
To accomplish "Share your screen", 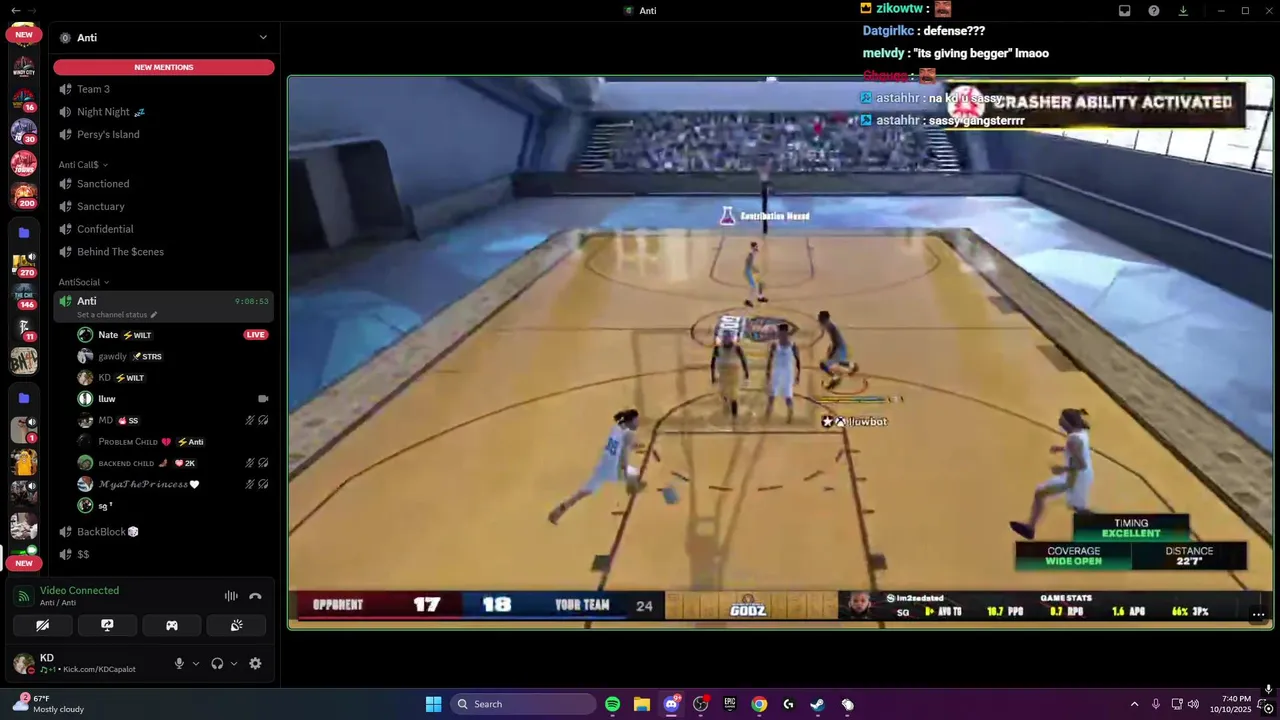I will pyautogui.click(x=107, y=625).
